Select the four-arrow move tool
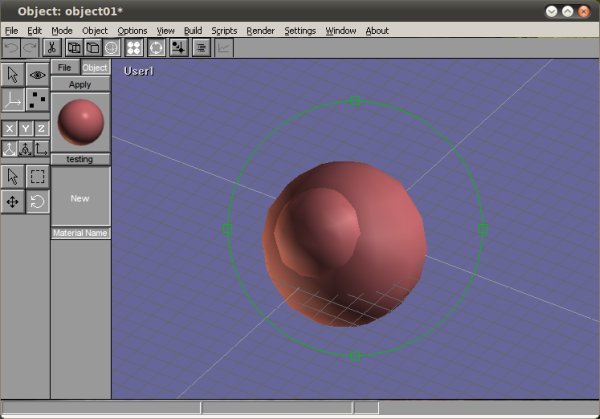The height and width of the screenshot is (419, 600). point(13,202)
